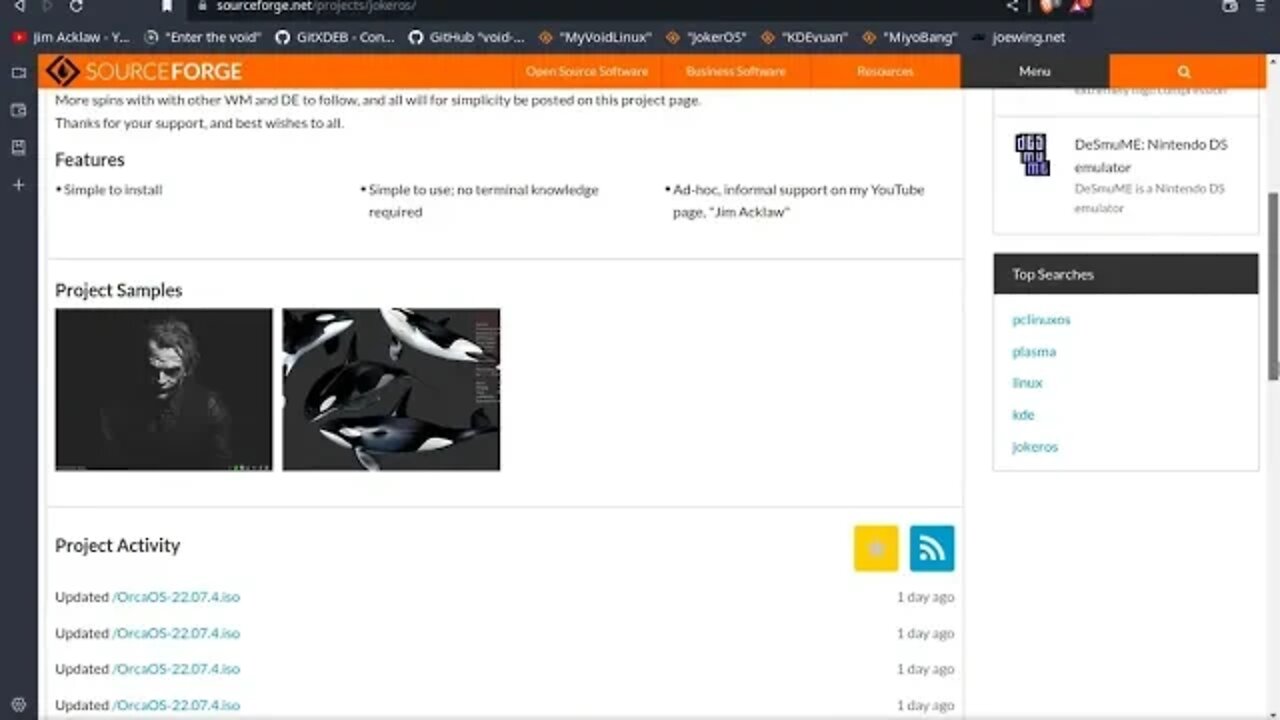This screenshot has width=1280, height=720.
Task: Click the plus icon in sidebar
Action: coord(18,185)
